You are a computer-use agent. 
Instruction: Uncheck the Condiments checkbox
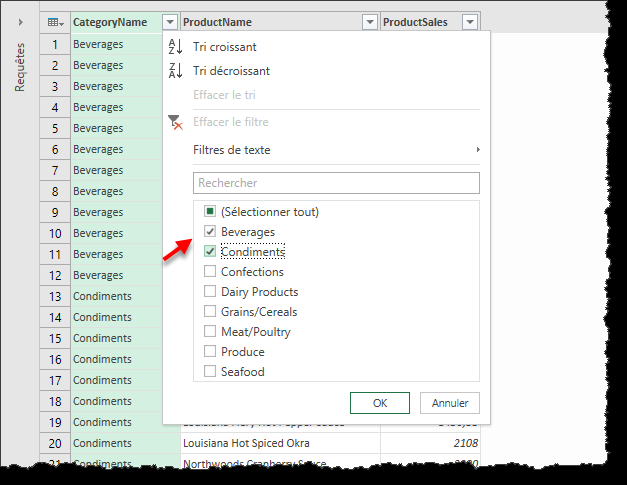(210, 252)
